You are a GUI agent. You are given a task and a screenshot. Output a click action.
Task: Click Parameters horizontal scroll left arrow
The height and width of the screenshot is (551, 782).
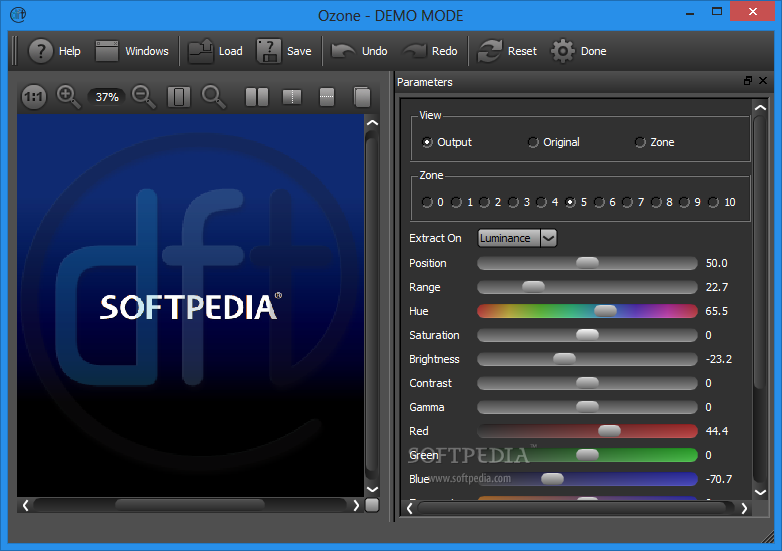409,508
